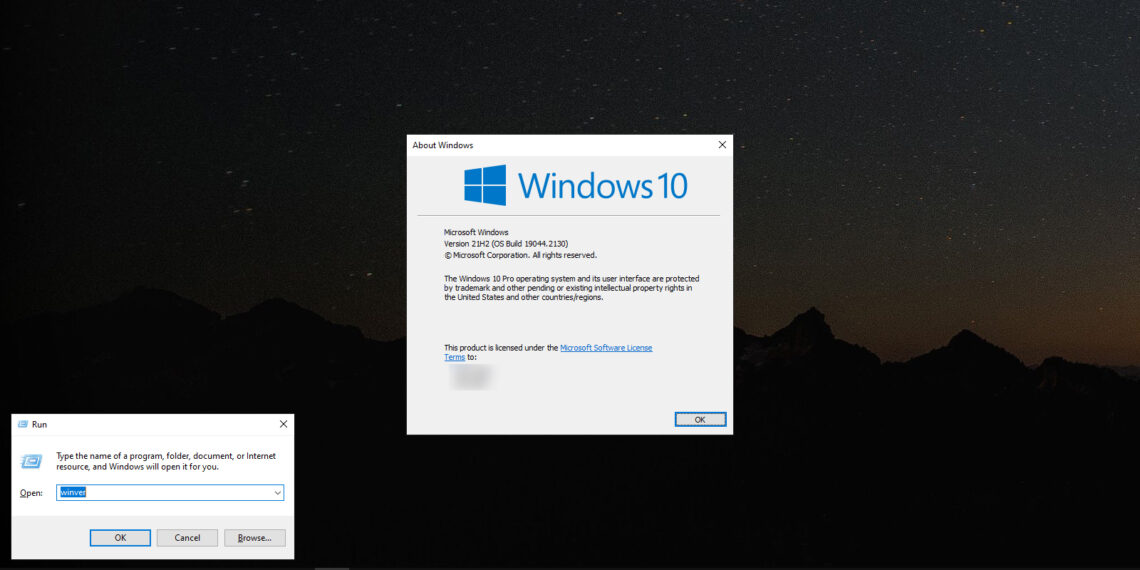1140x570 pixels.
Task: Click the blue Windows logo in About Windows
Action: click(485, 186)
